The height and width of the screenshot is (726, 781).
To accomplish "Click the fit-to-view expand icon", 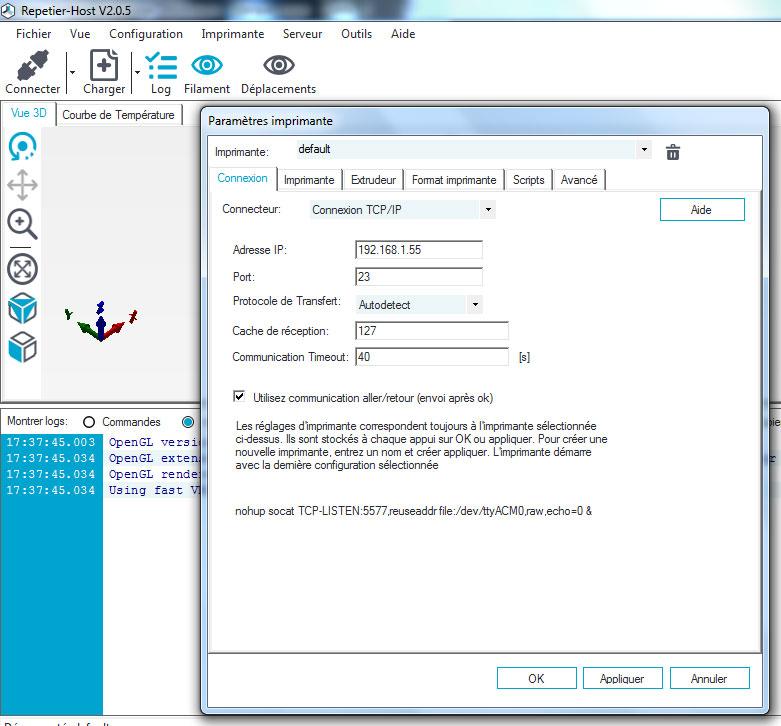I will [22, 269].
